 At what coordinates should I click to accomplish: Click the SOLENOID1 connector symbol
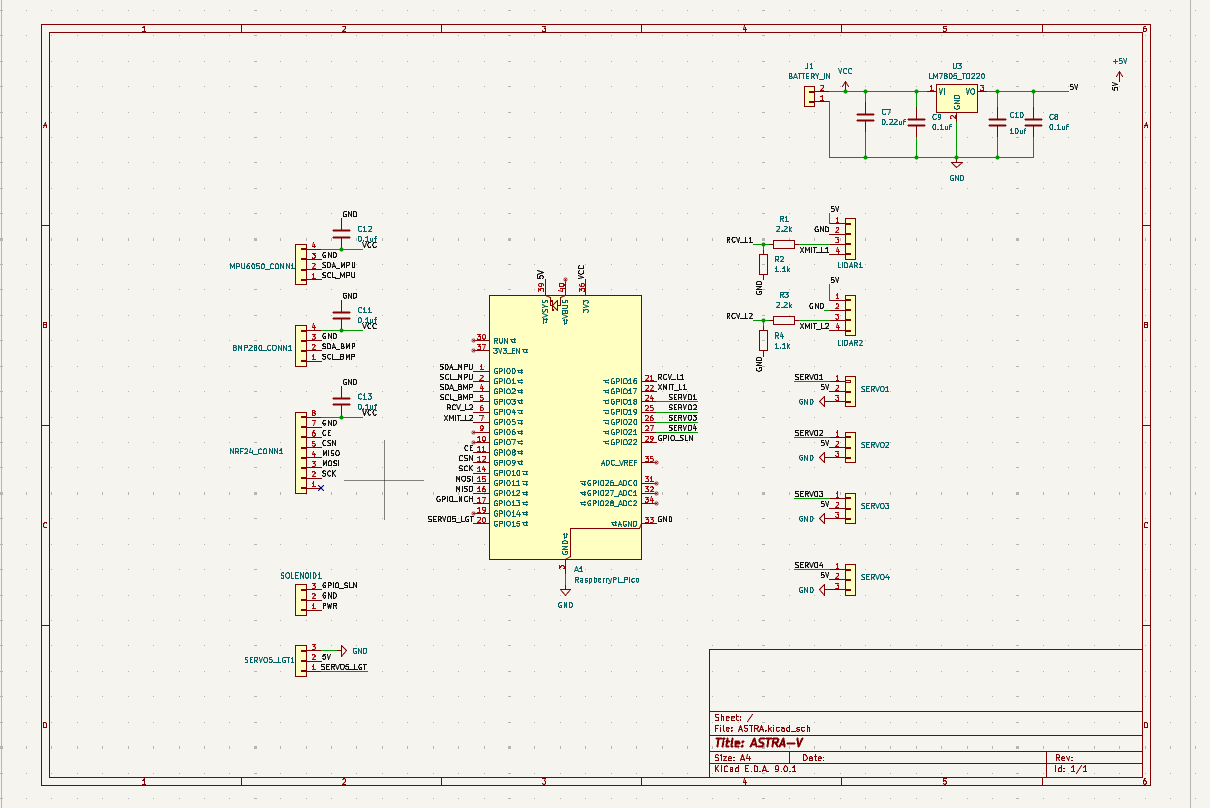point(301,597)
